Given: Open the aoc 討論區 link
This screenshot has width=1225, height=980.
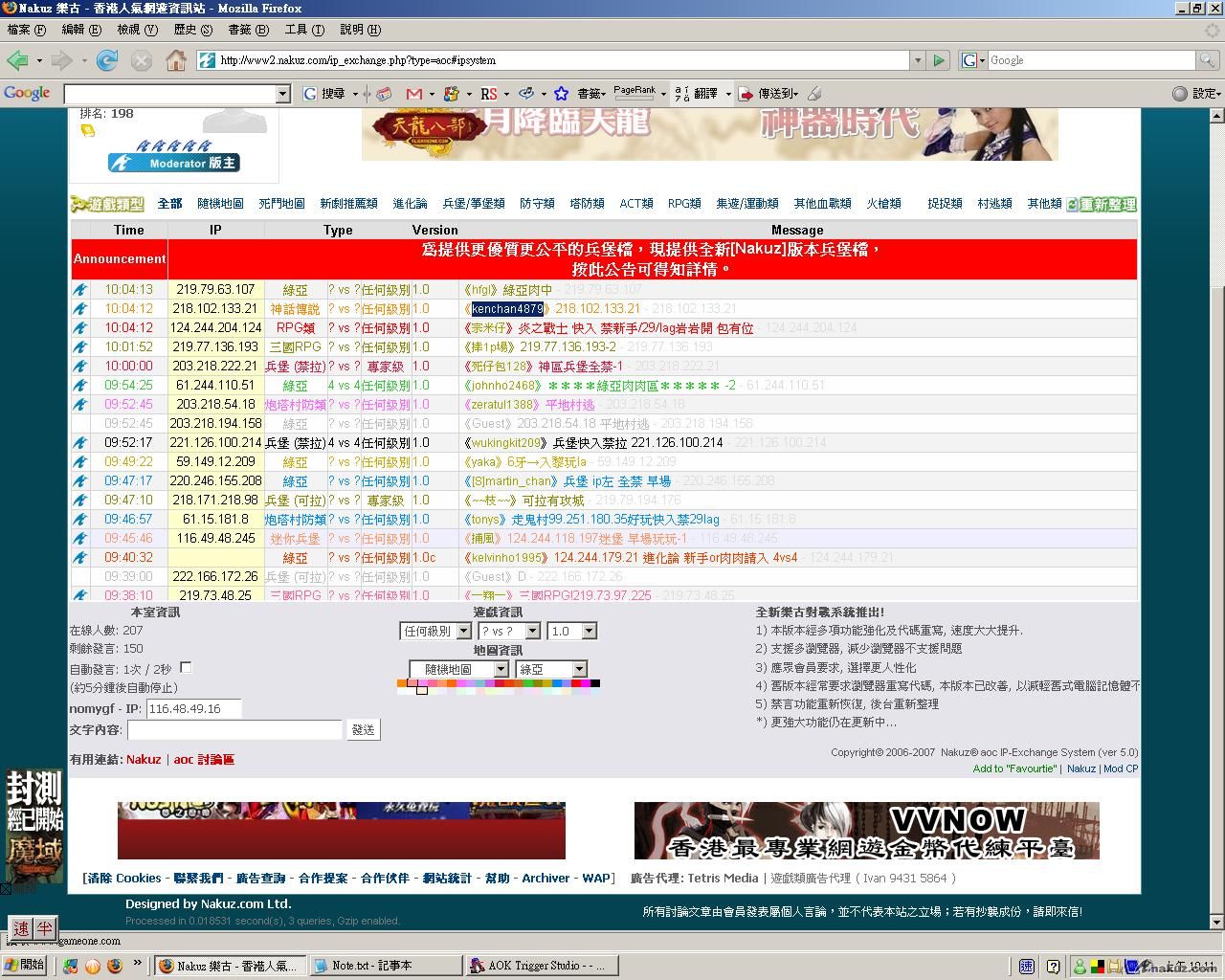Looking at the screenshot, I should (x=204, y=759).
